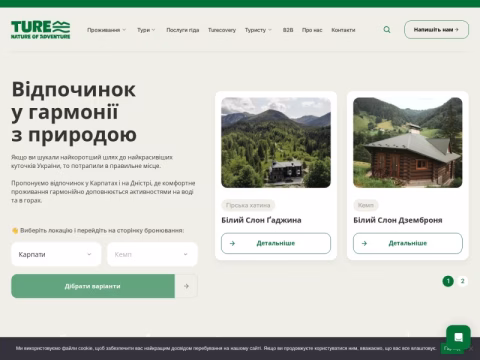Screen dimensions: 480x360
Task: Open Turecovery menu item
Action: tap(222, 30)
